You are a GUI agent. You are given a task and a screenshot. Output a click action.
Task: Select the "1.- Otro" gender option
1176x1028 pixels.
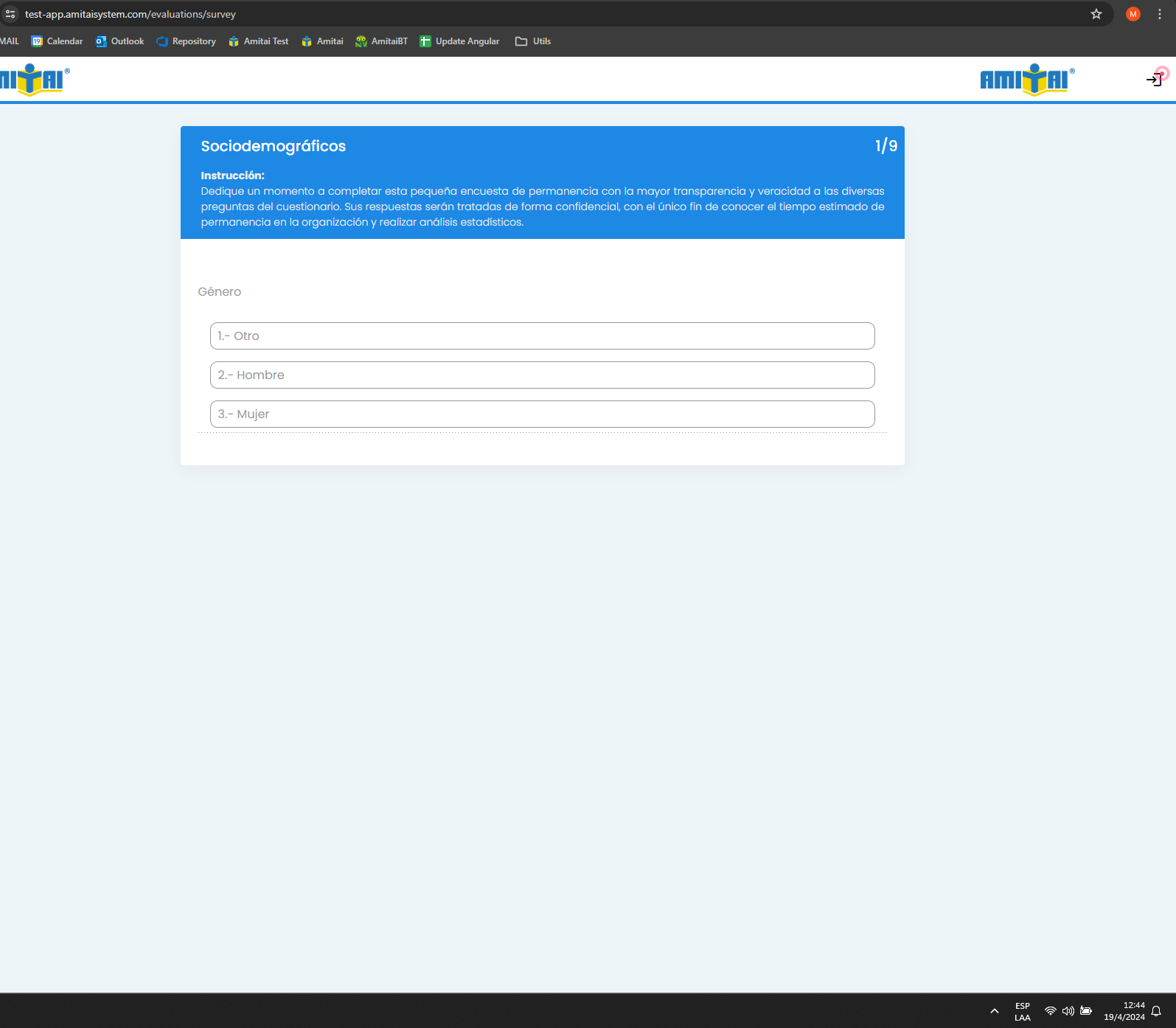click(542, 336)
